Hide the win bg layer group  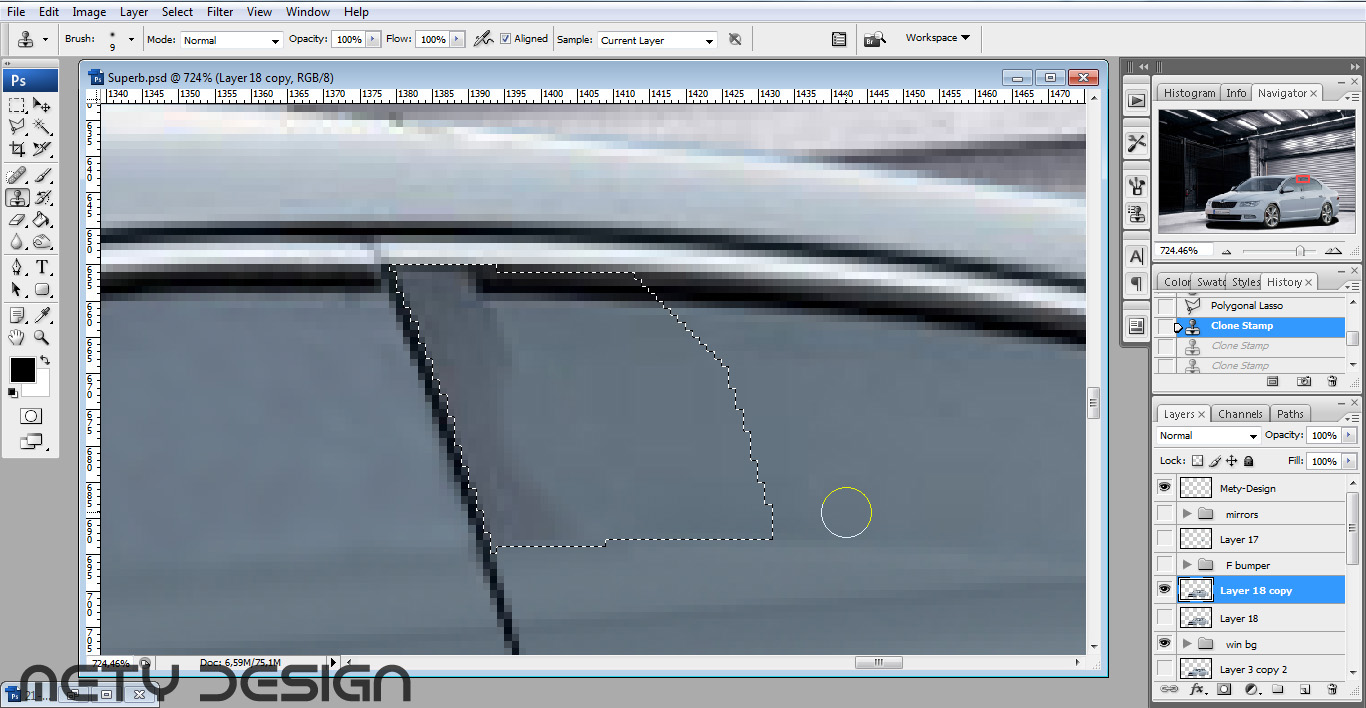point(1164,642)
